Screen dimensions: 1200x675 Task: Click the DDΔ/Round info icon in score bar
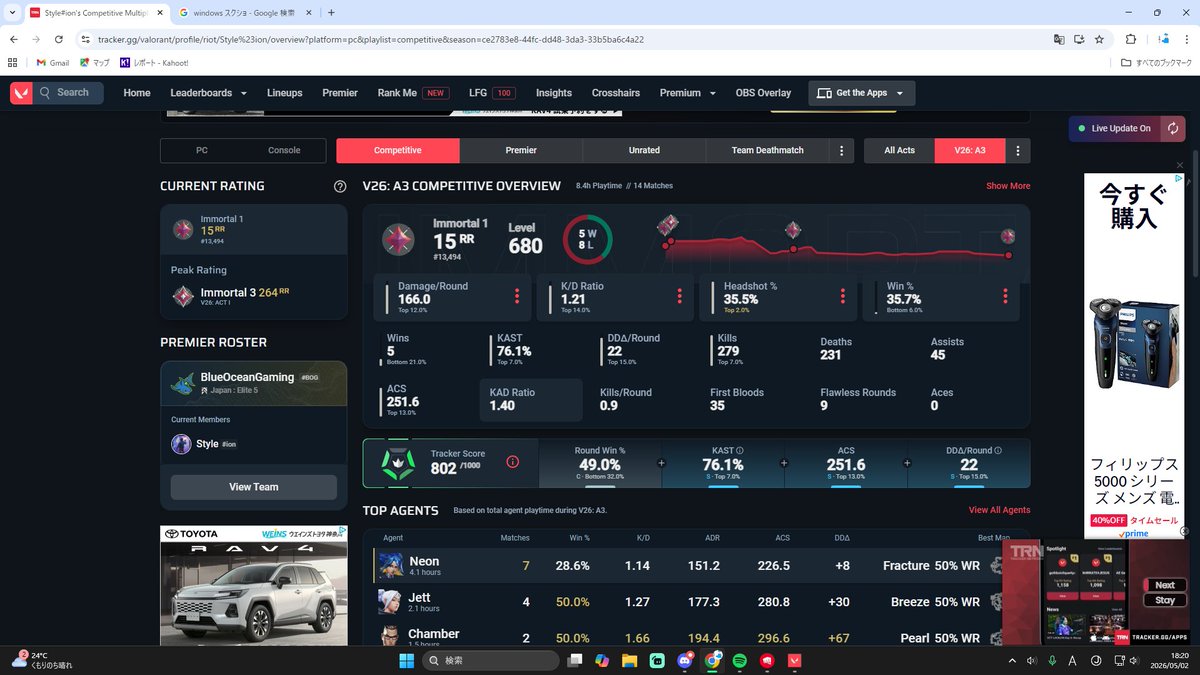[x=999, y=451]
